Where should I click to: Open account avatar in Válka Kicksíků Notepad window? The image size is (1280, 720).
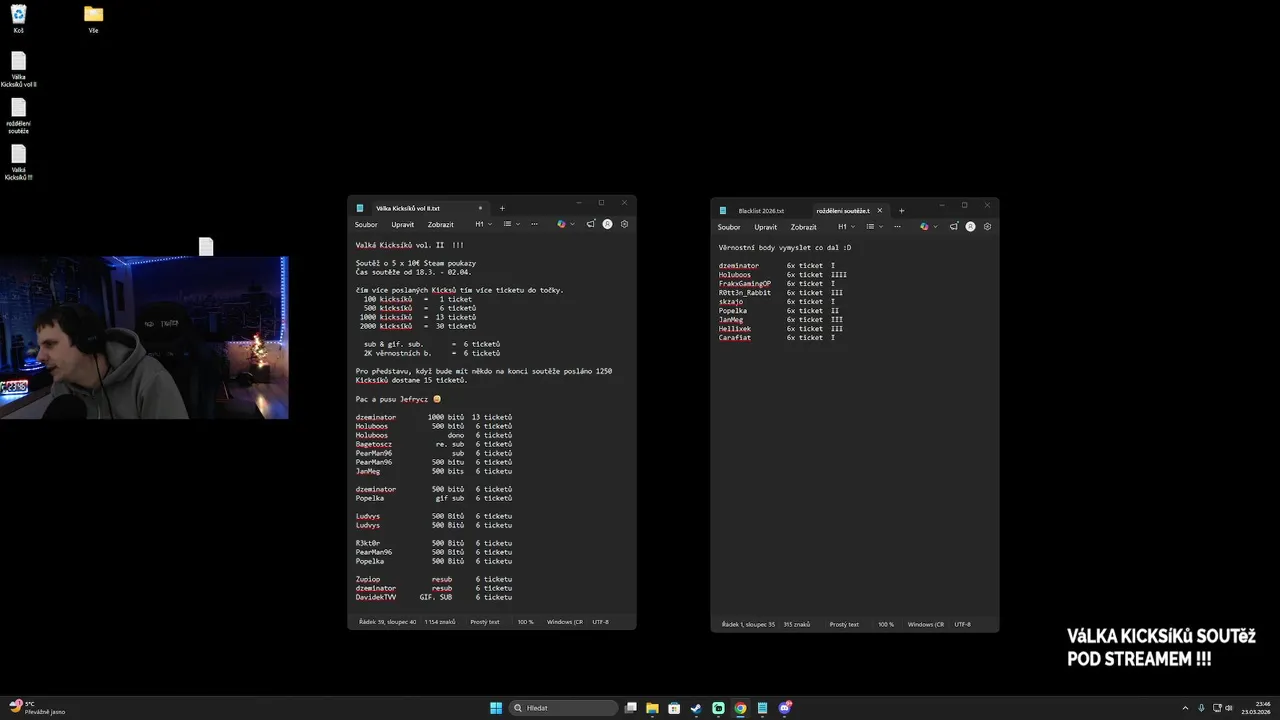click(x=607, y=224)
